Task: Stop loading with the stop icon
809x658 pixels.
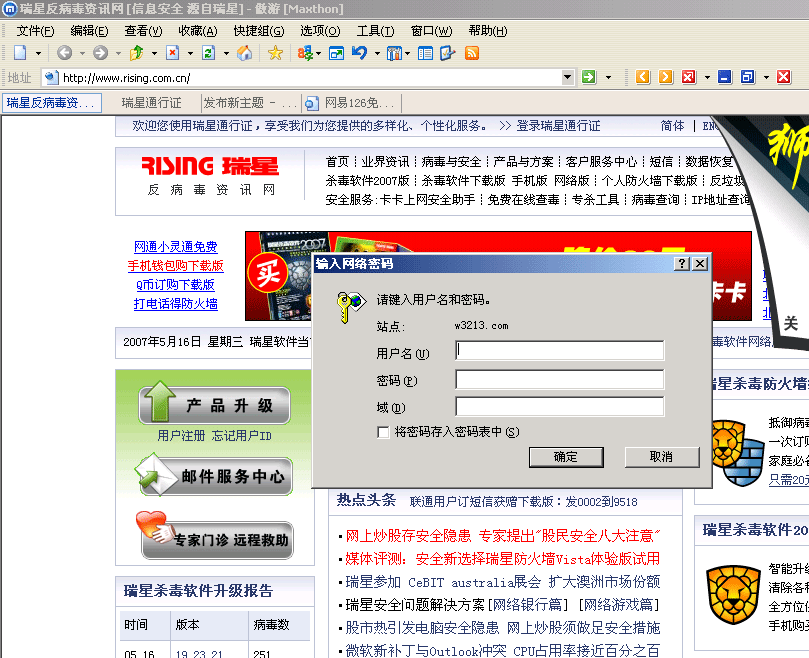Action: pyautogui.click(x=173, y=53)
